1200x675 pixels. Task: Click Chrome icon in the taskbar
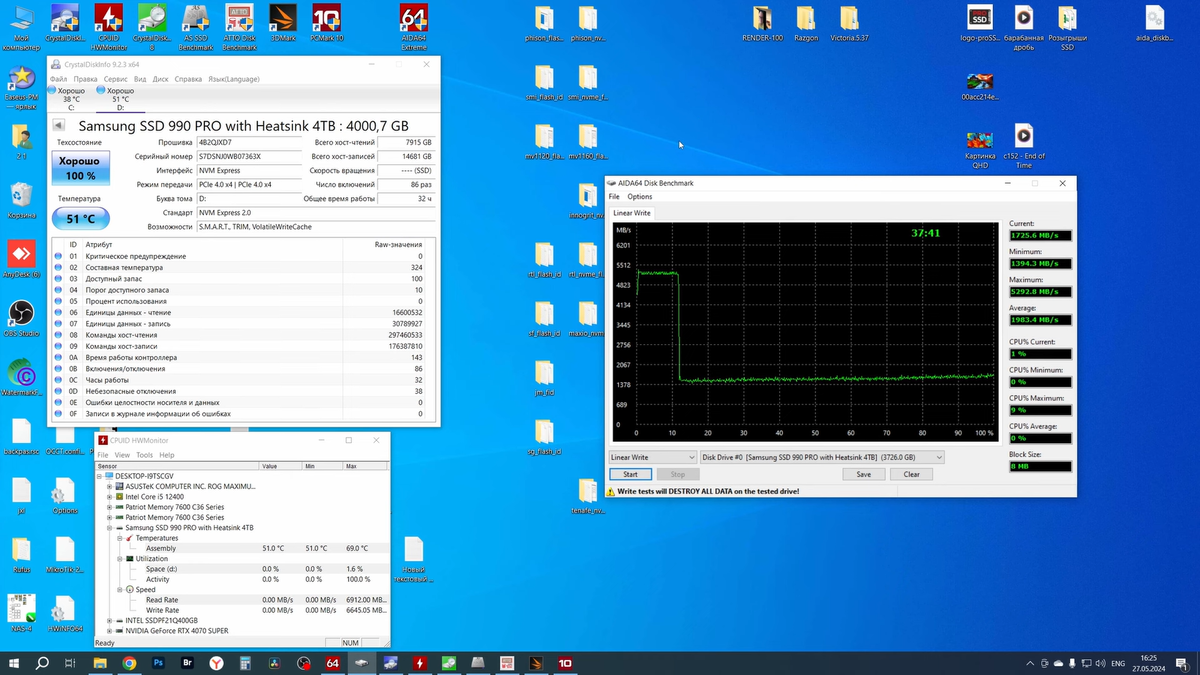(x=129, y=663)
